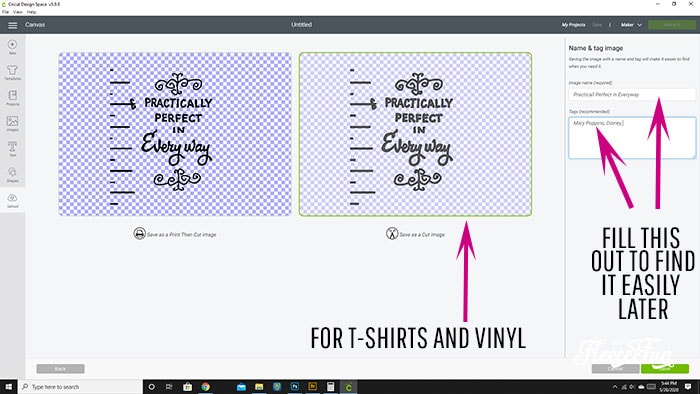Click the Image name input field

(632, 95)
